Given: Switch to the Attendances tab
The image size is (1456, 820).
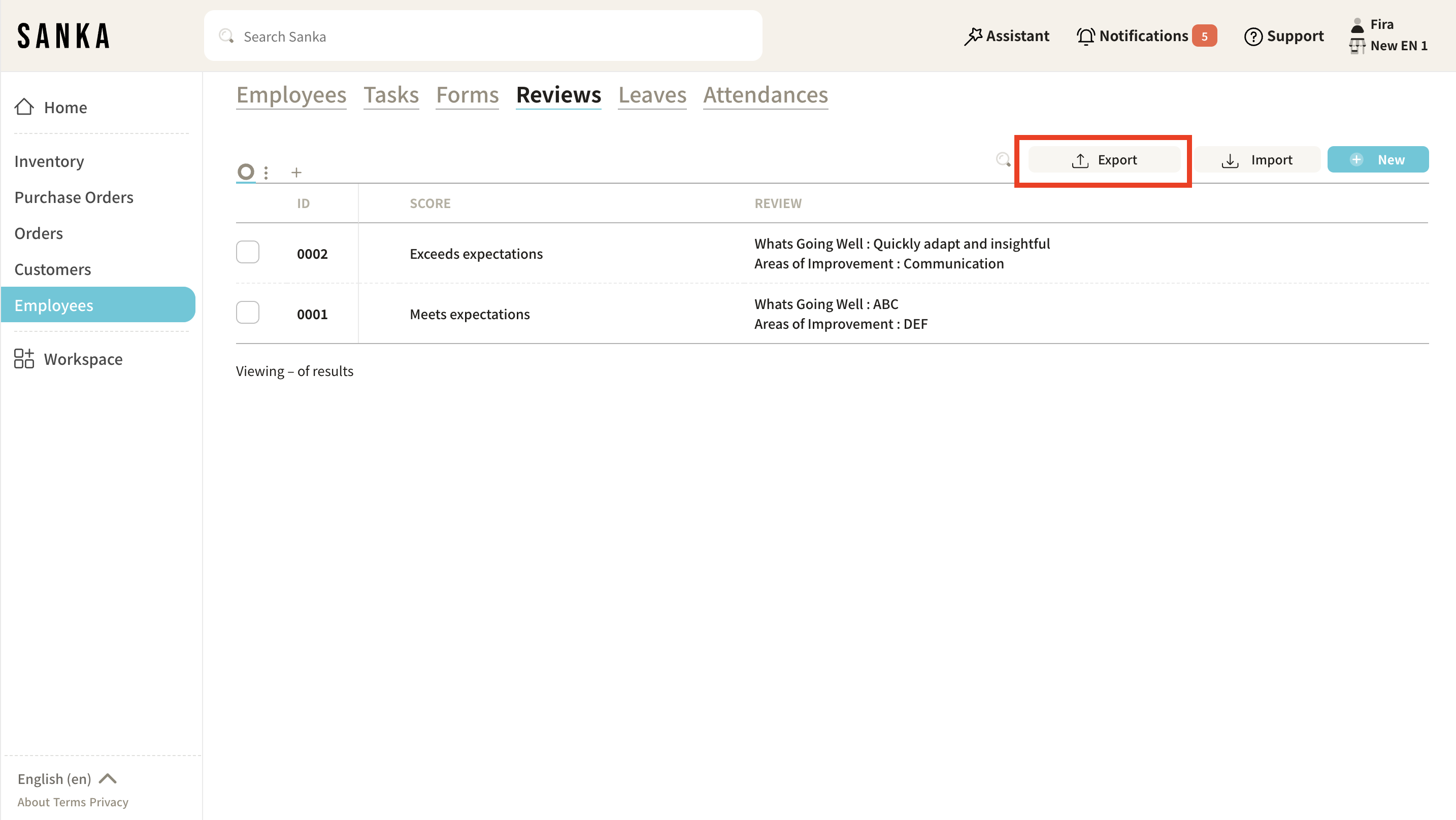Looking at the screenshot, I should (x=765, y=95).
